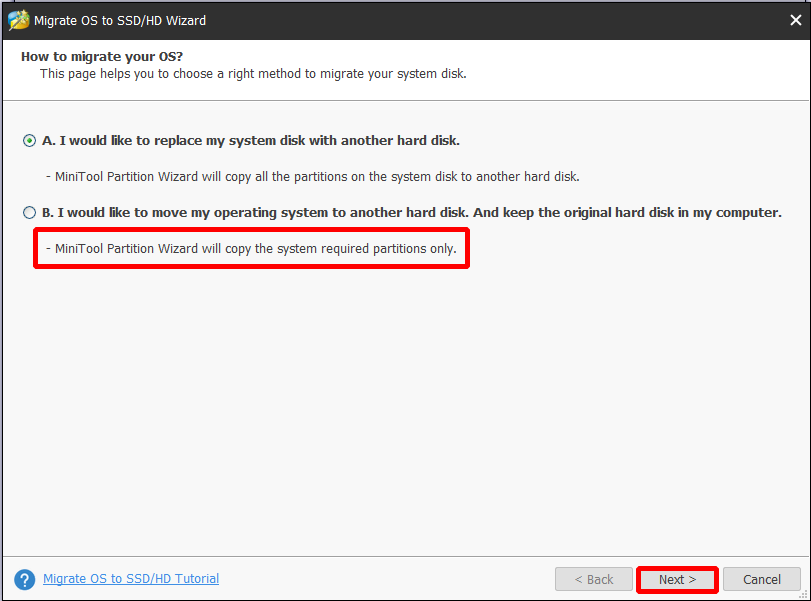Click the disabled Back button
The width and height of the screenshot is (811, 601).
pos(594,579)
